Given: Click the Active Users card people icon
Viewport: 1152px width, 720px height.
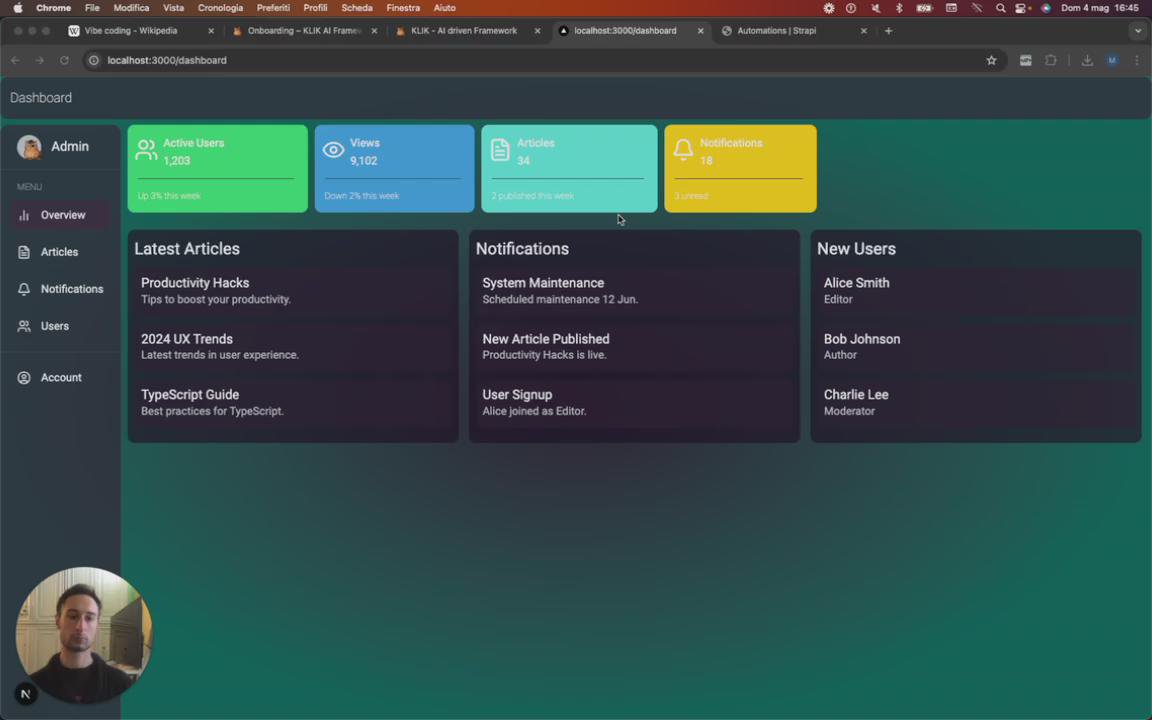Looking at the screenshot, I should click(x=146, y=150).
